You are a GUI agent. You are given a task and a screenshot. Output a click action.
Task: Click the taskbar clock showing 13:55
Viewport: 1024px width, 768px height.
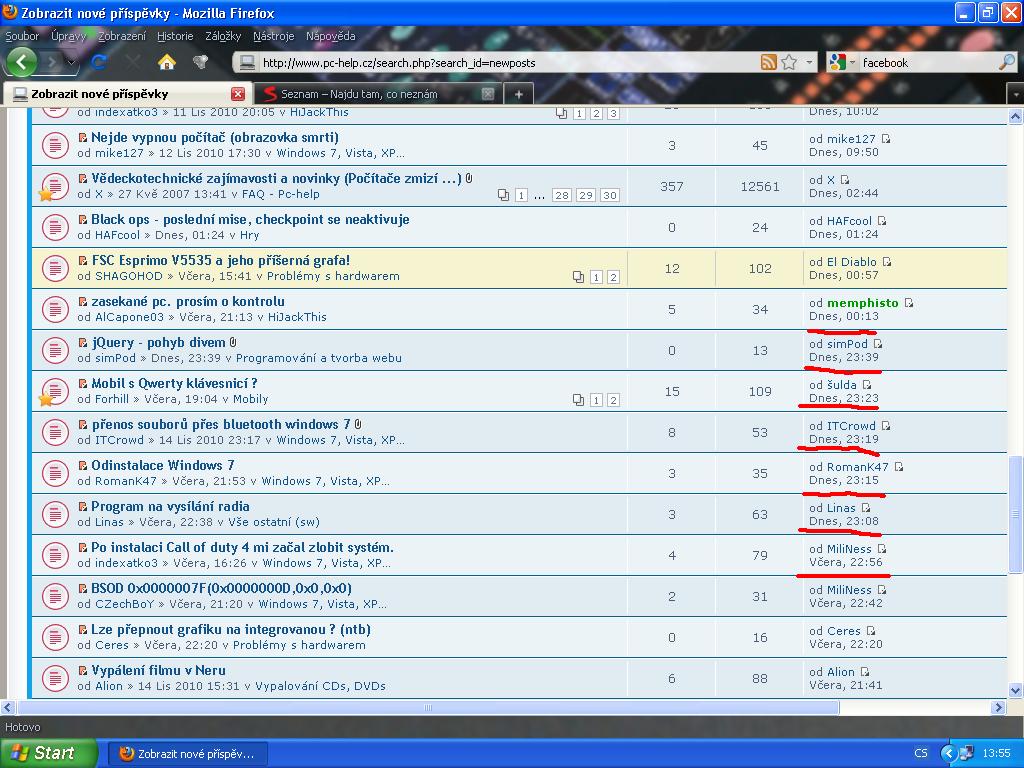997,753
